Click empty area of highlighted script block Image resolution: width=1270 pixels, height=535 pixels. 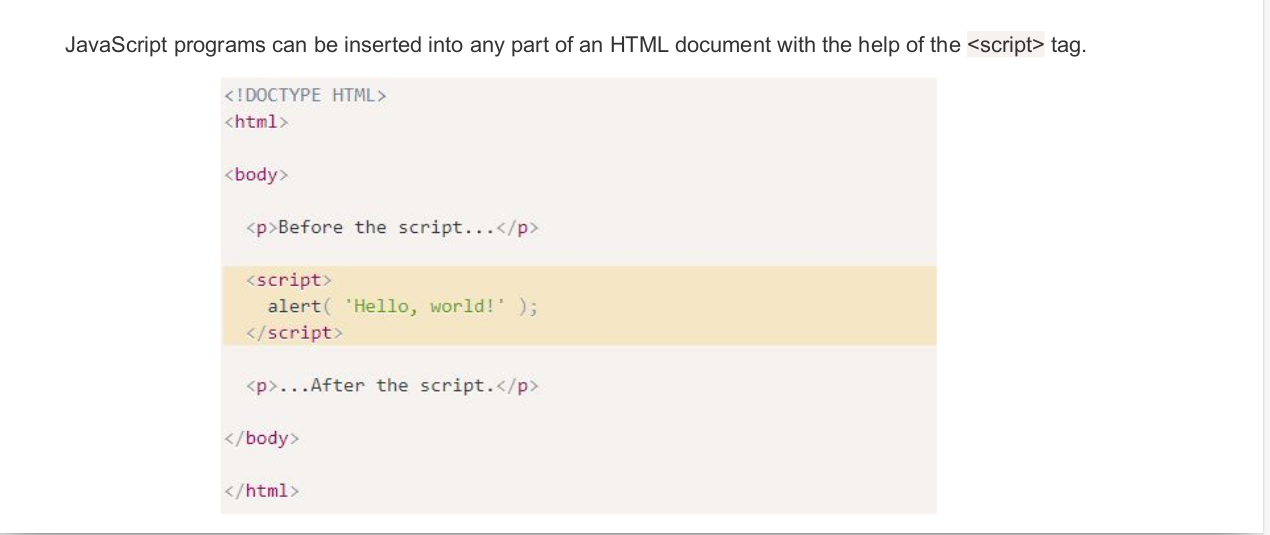click(x=750, y=306)
